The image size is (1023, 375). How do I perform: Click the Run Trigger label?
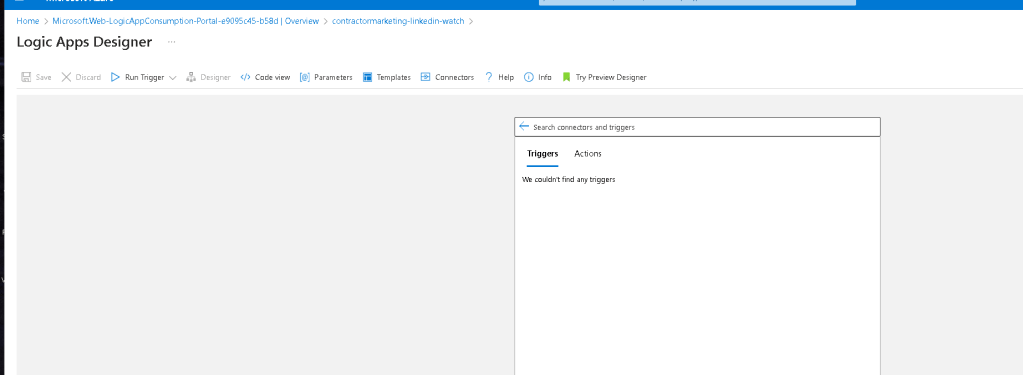pyautogui.click(x=145, y=77)
